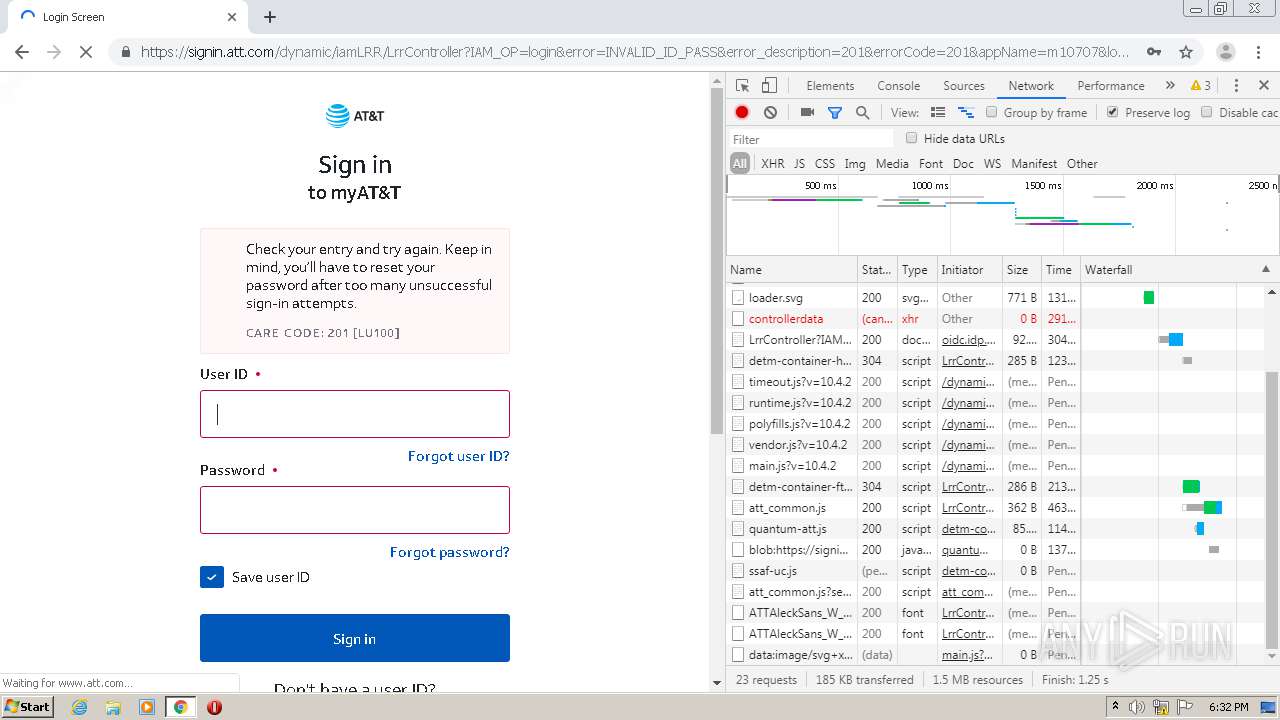Toggle the overview view icon
1280x720 pixels.
point(966,113)
